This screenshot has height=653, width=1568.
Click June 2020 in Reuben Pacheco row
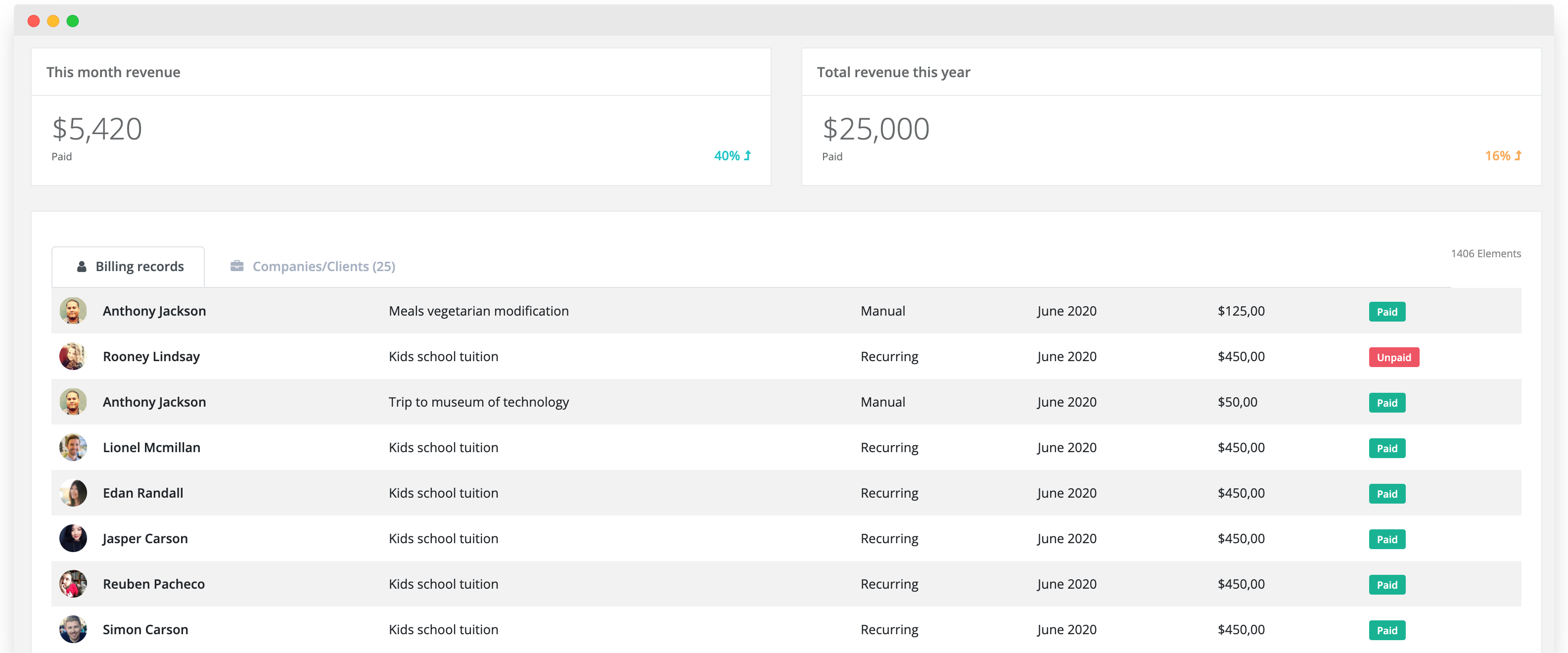[1066, 584]
